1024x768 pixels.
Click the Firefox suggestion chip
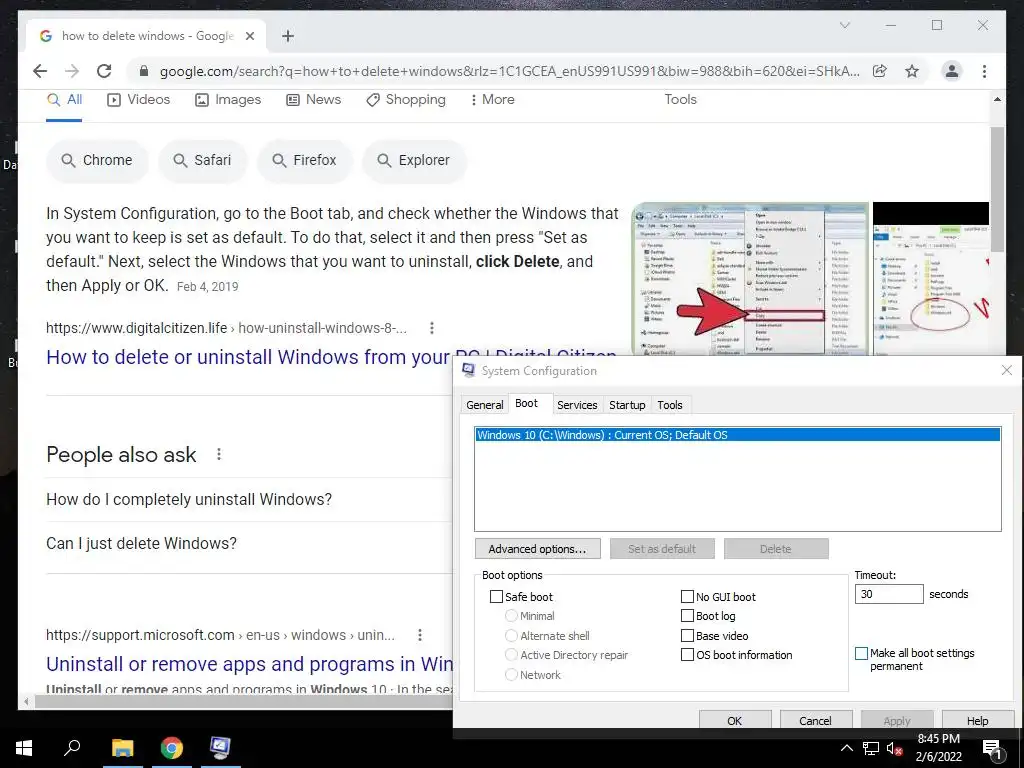coord(304,160)
